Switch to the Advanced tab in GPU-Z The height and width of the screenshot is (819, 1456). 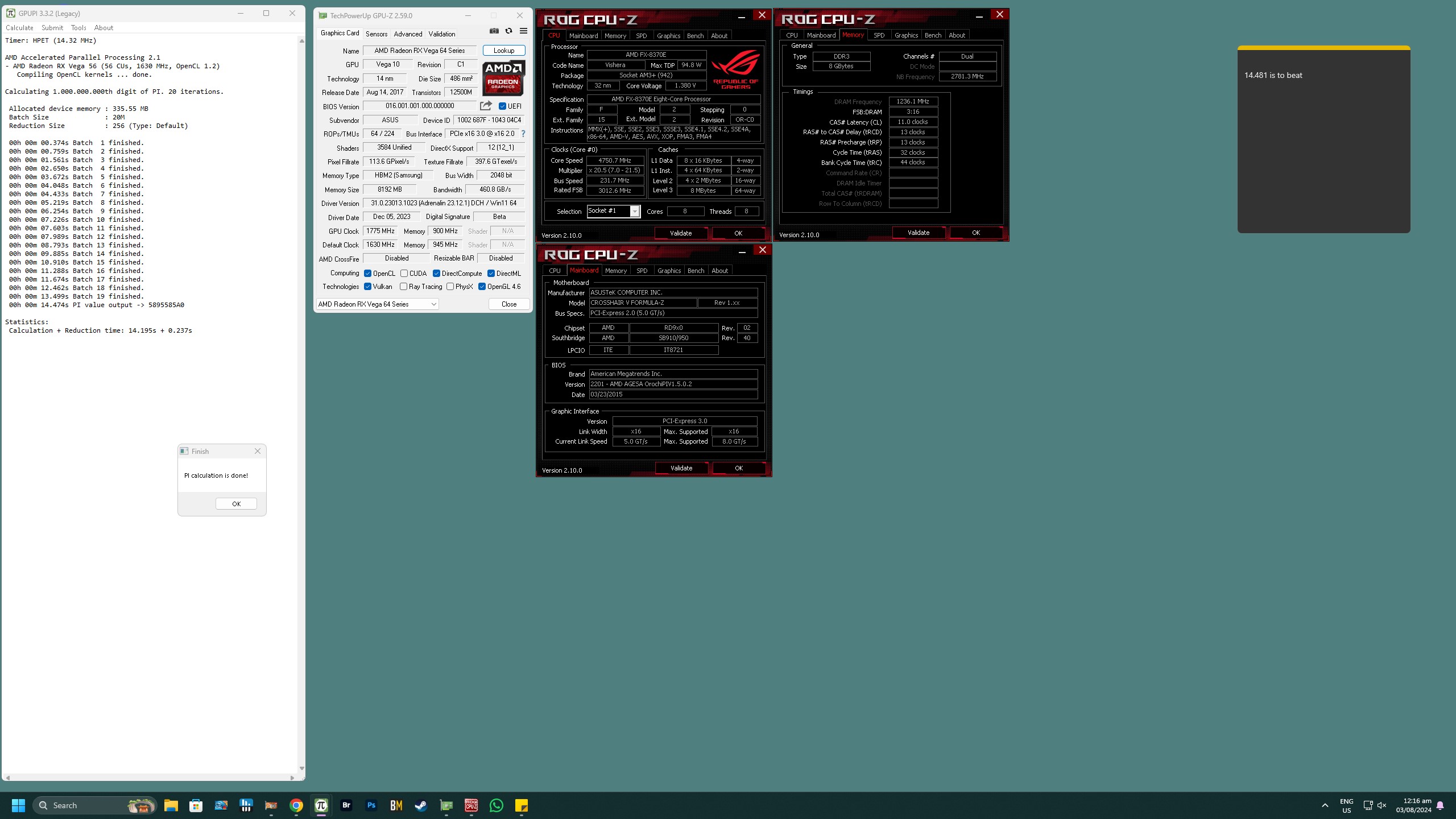[408, 34]
